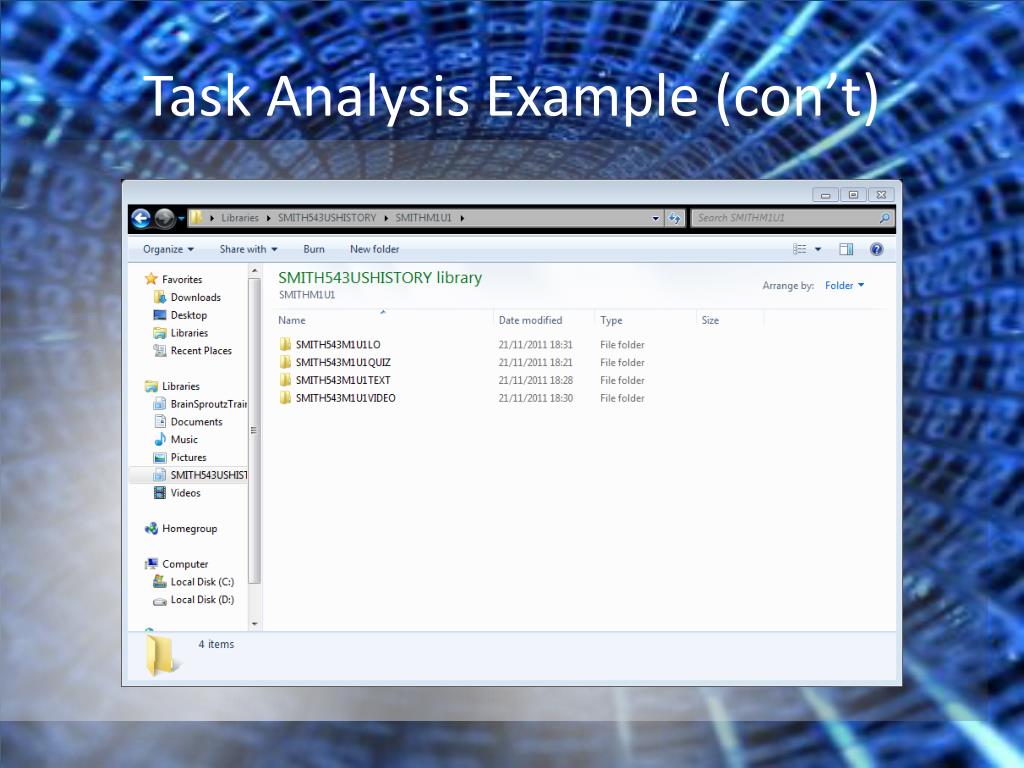Go to Libraries in the address breadcrumb
The width and height of the screenshot is (1024, 768).
tap(240, 218)
